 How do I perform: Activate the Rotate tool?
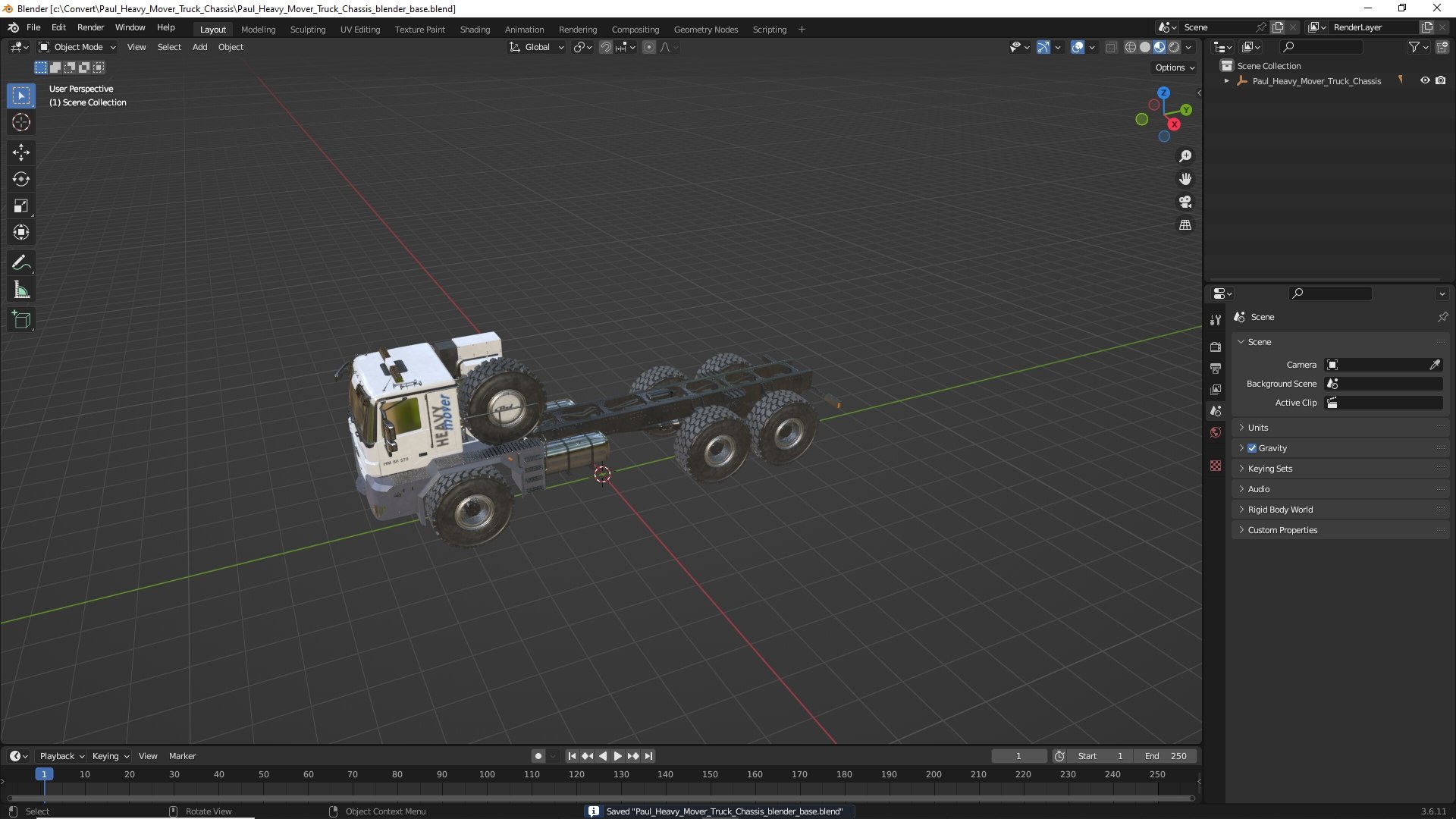[x=21, y=179]
